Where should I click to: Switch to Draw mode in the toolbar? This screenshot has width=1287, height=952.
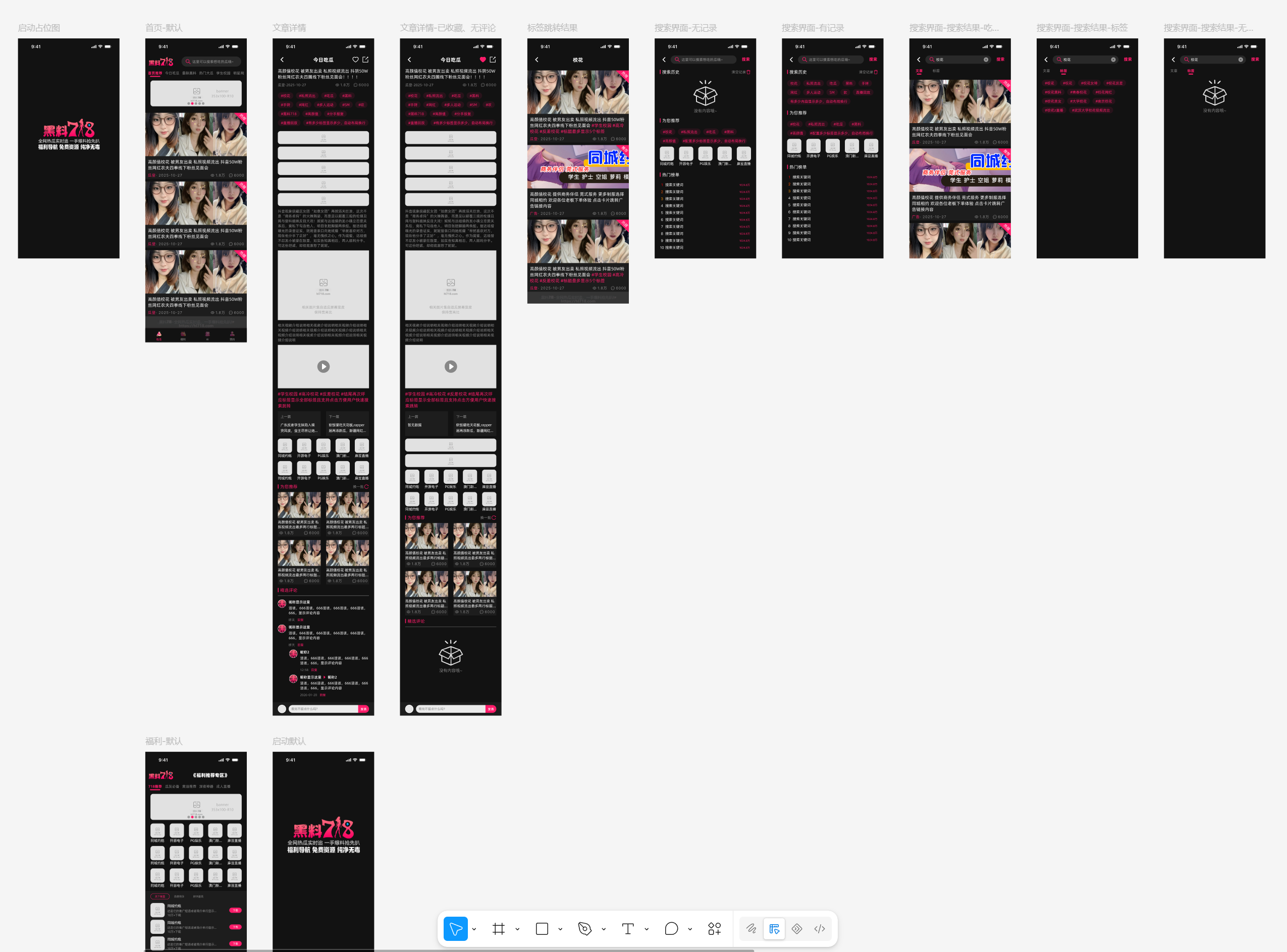pos(751,928)
